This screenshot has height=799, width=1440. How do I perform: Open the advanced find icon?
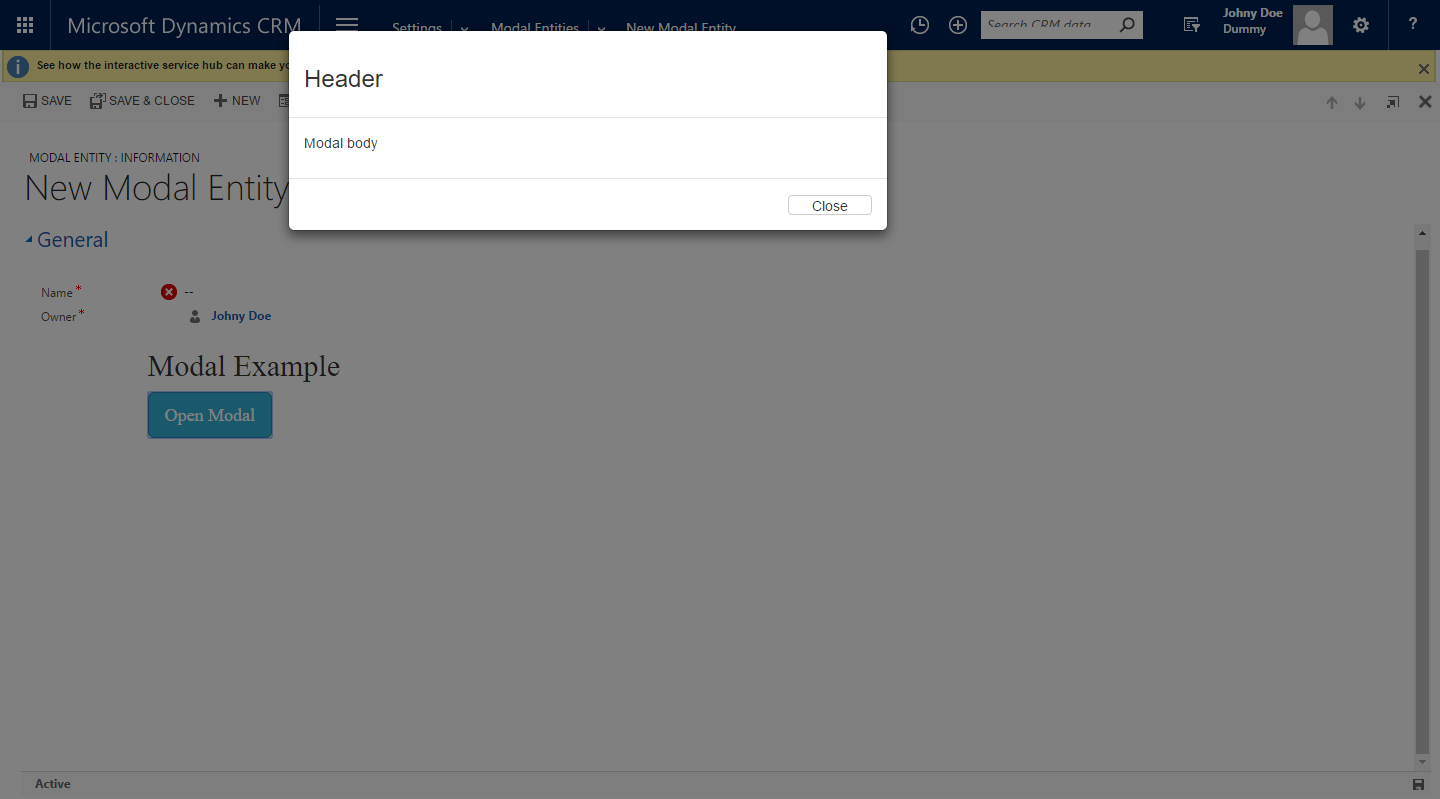click(1191, 25)
